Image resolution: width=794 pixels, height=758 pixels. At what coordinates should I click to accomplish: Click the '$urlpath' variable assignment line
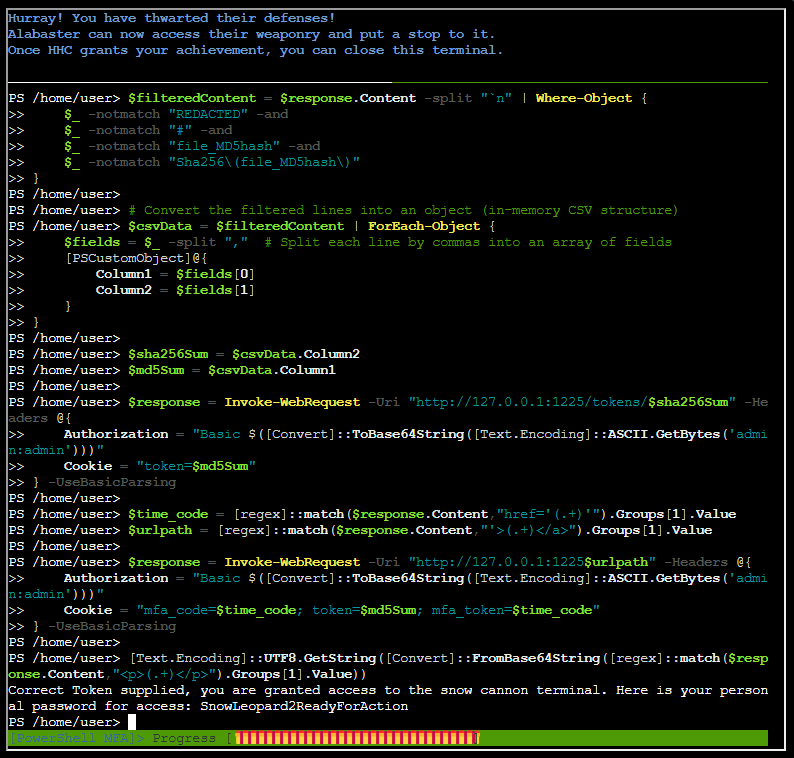pos(420,530)
